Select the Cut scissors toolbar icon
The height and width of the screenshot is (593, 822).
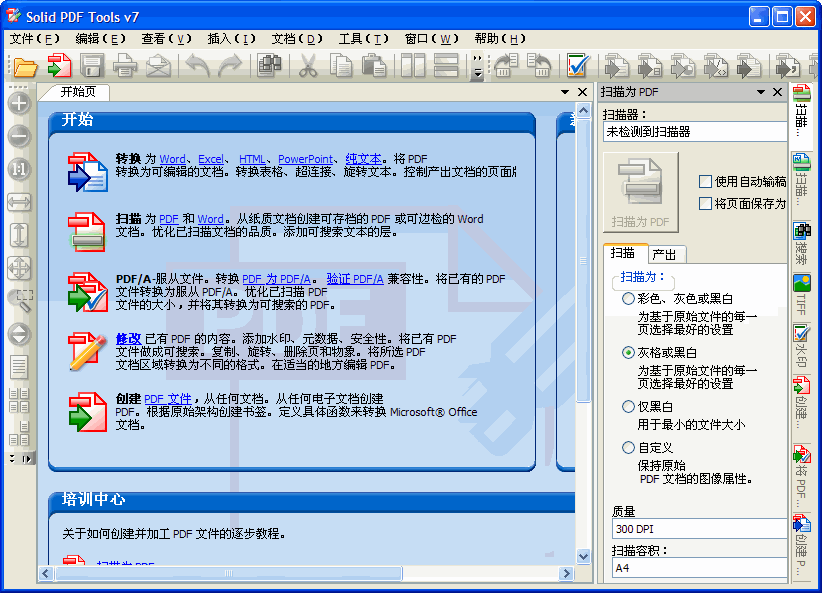(307, 65)
